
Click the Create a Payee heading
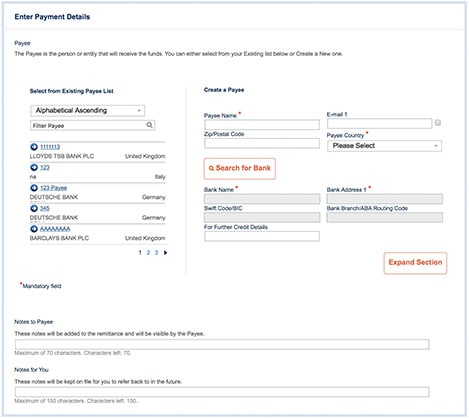pyautogui.click(x=224, y=90)
